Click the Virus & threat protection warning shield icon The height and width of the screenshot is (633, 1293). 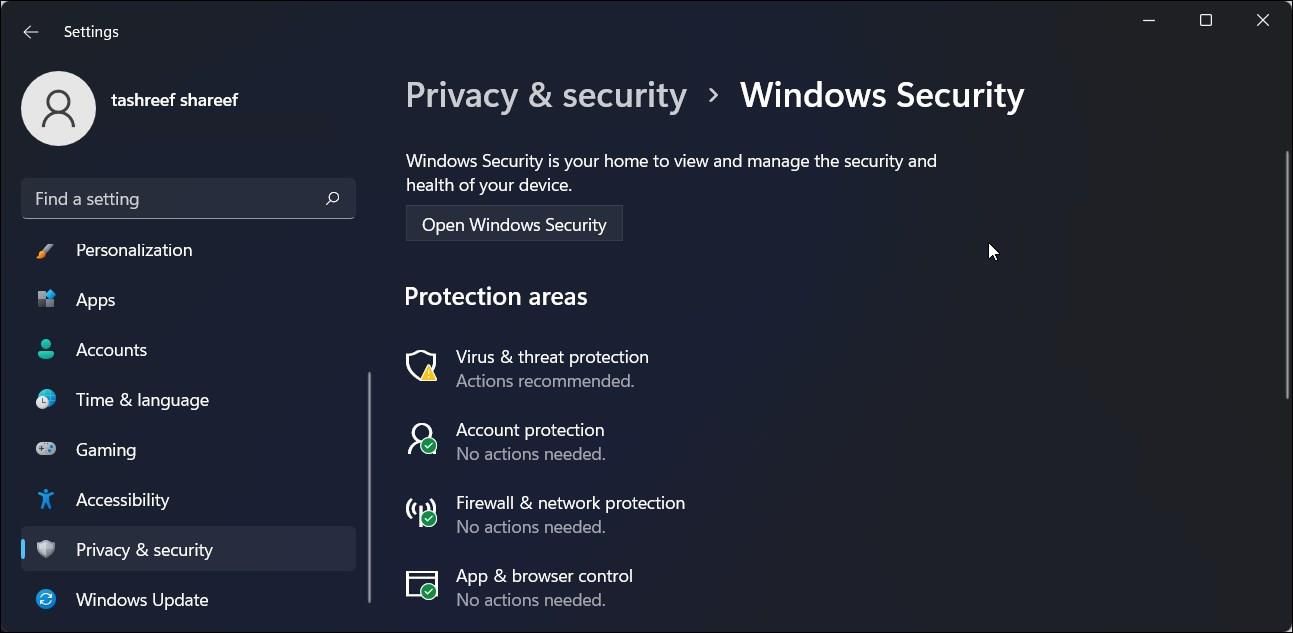pyautogui.click(x=421, y=366)
